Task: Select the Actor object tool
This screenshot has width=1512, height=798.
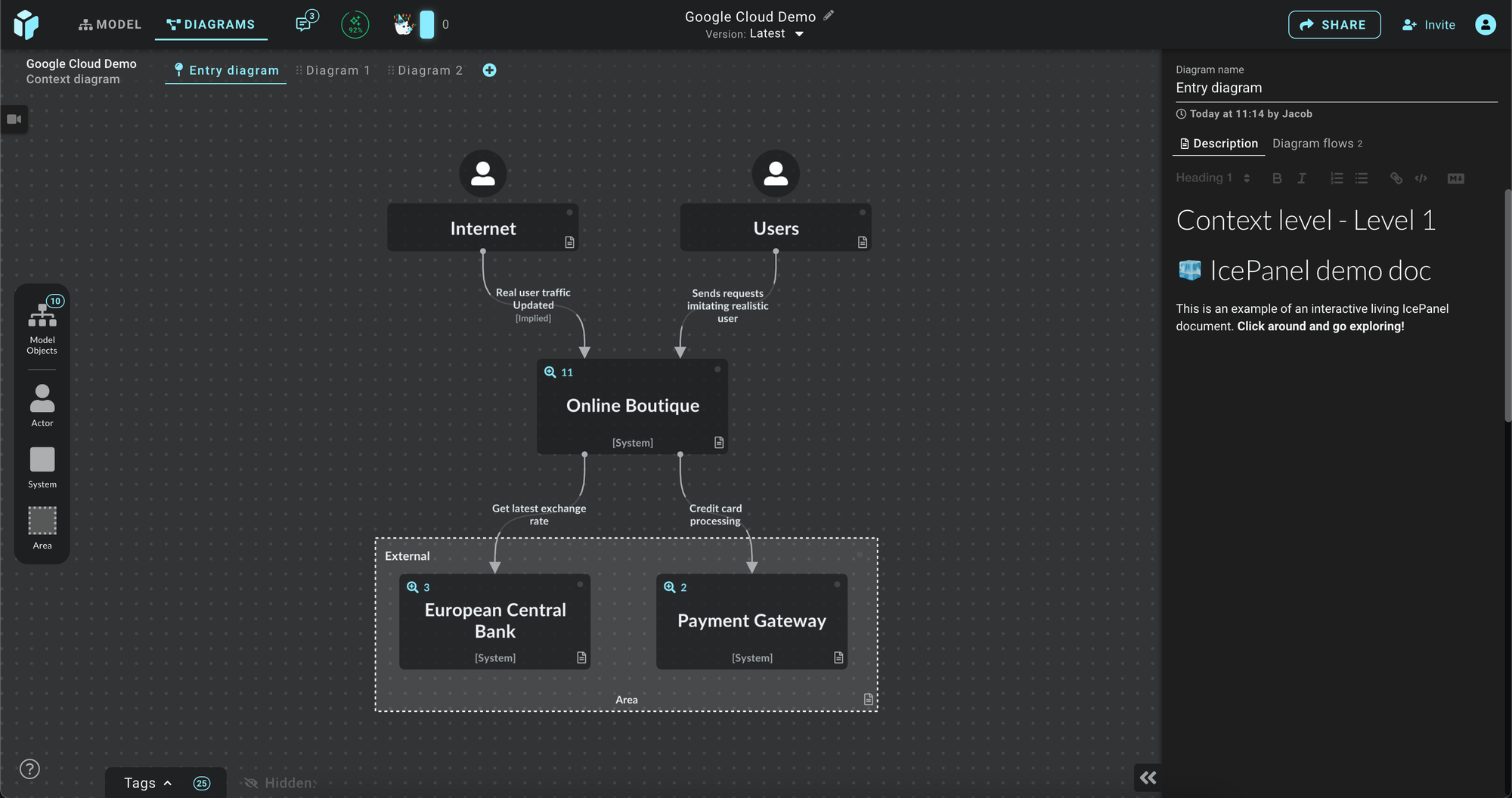Action: tap(42, 406)
